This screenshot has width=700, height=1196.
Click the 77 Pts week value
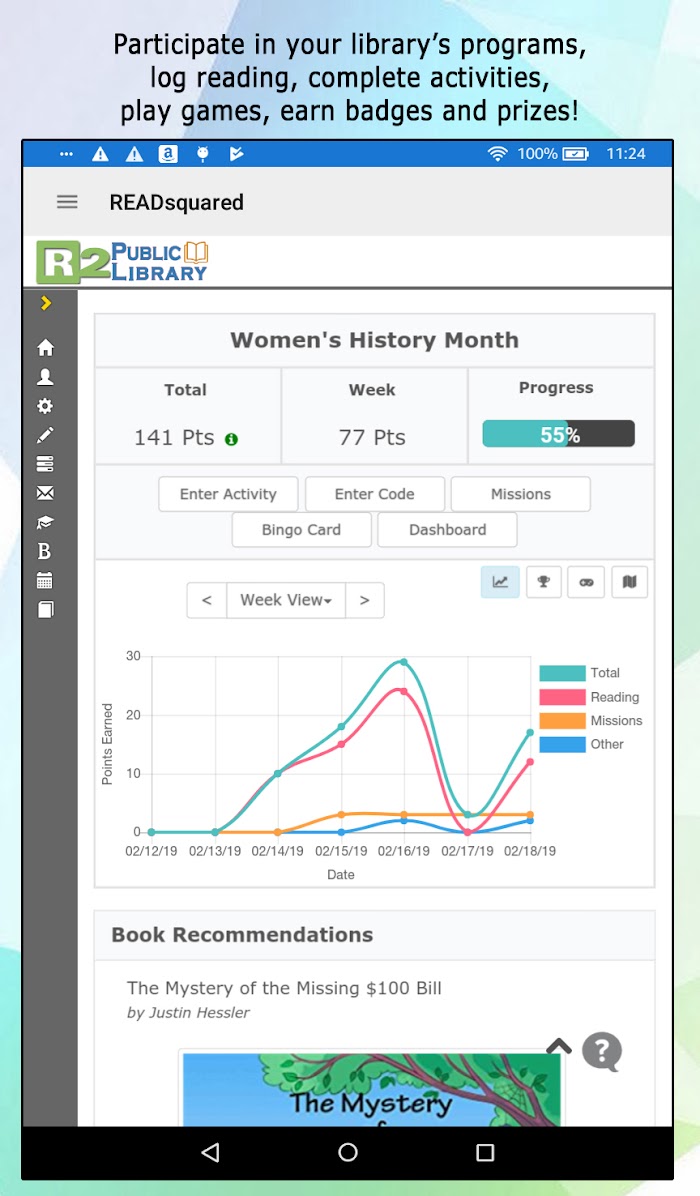(372, 437)
